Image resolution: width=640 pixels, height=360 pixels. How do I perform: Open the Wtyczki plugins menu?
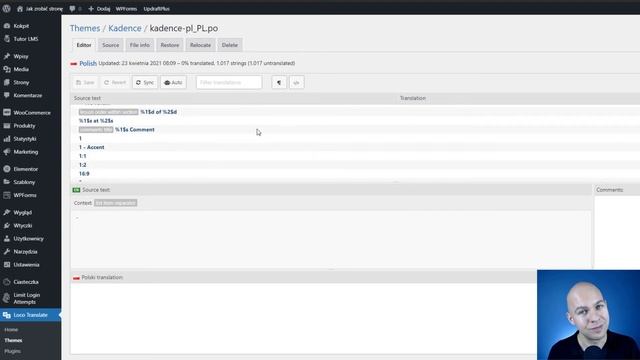click(x=22, y=225)
